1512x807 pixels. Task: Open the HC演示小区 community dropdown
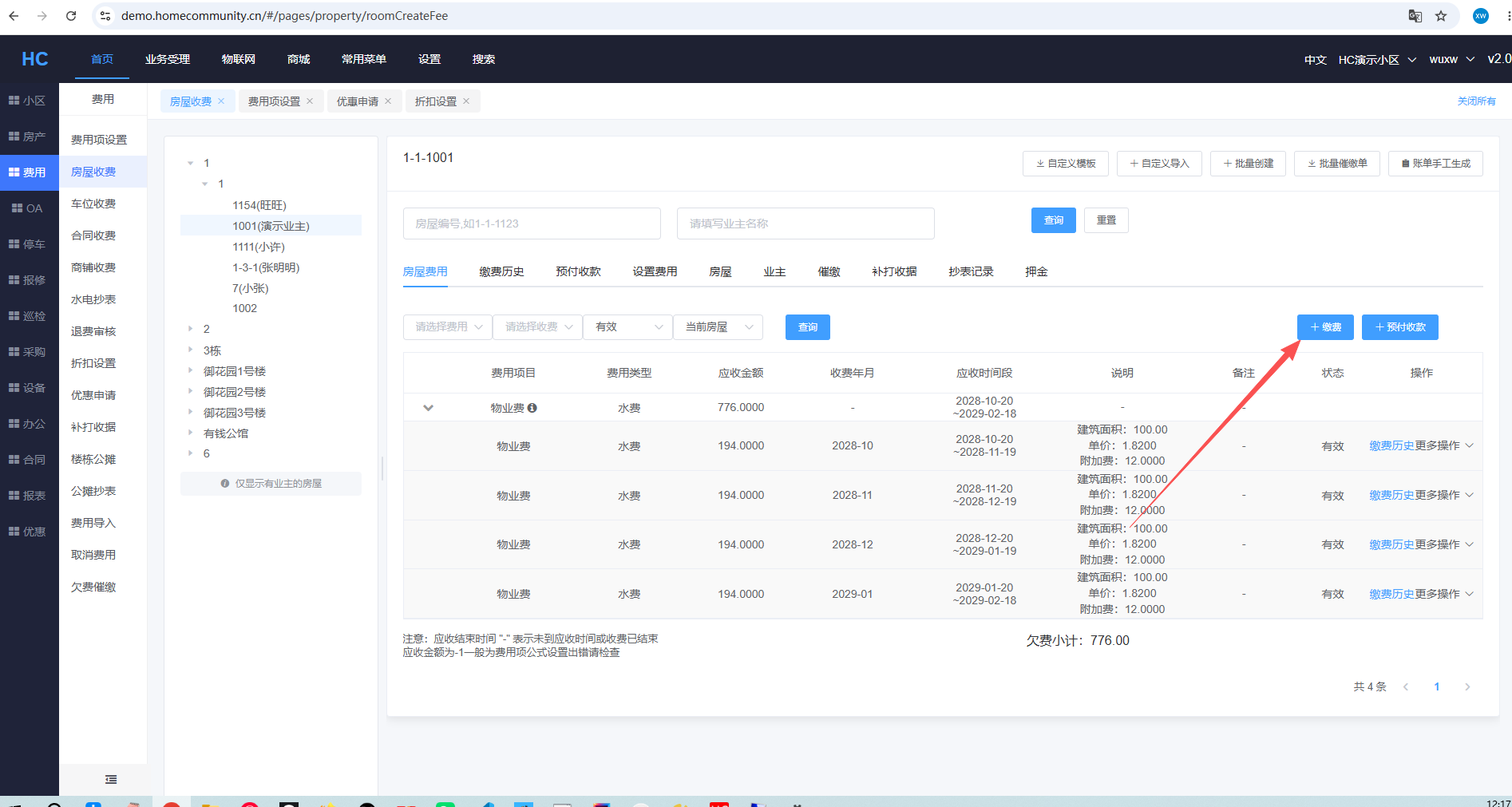tap(1377, 60)
